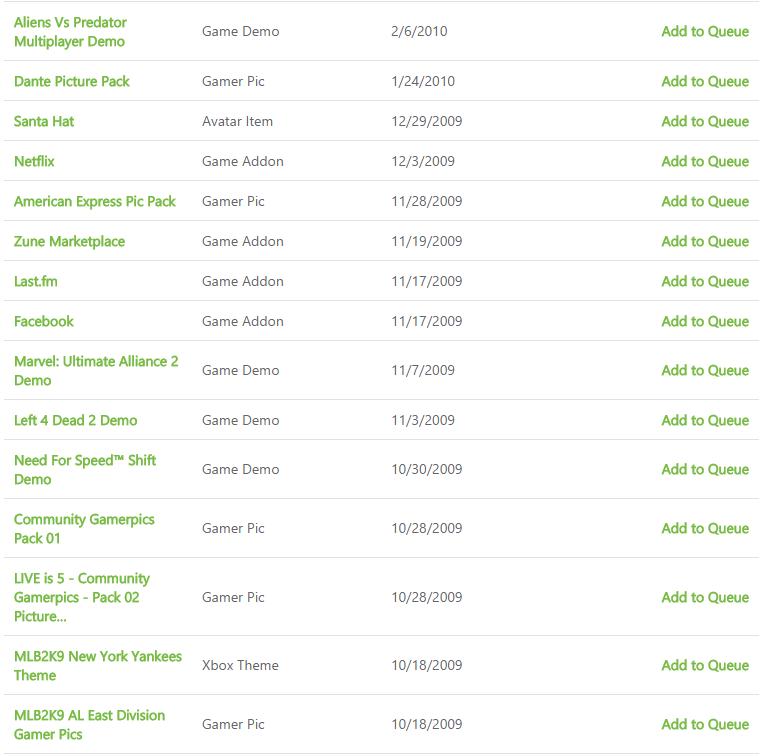Add Aliens Vs Predator demo to queue

(705, 32)
